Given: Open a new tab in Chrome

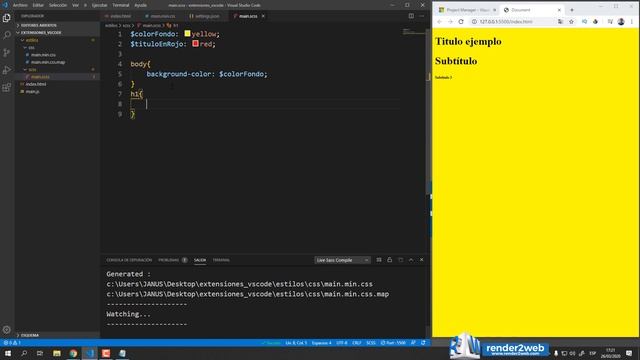Looking at the screenshot, I should (571, 10).
